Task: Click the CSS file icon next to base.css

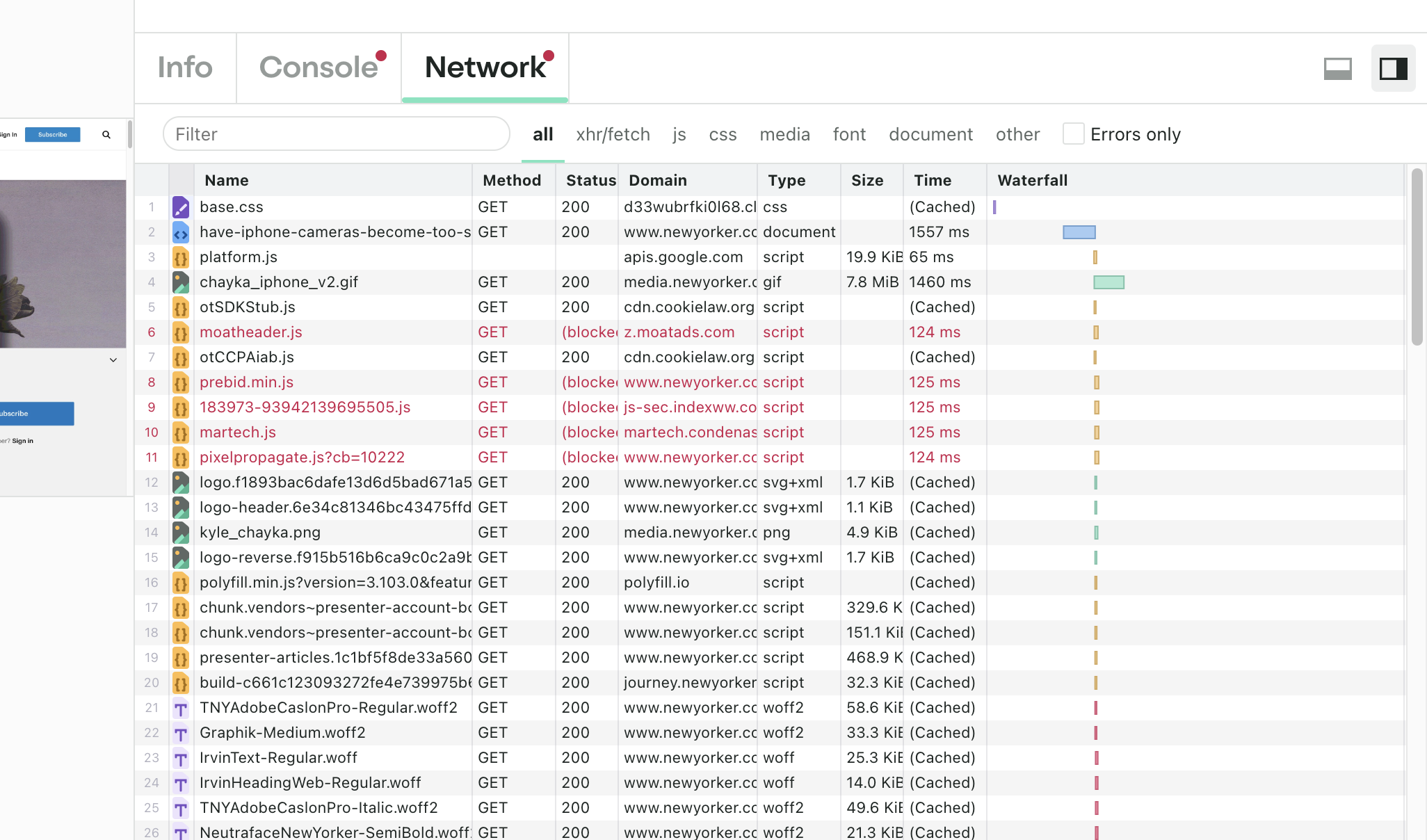Action: 181,207
